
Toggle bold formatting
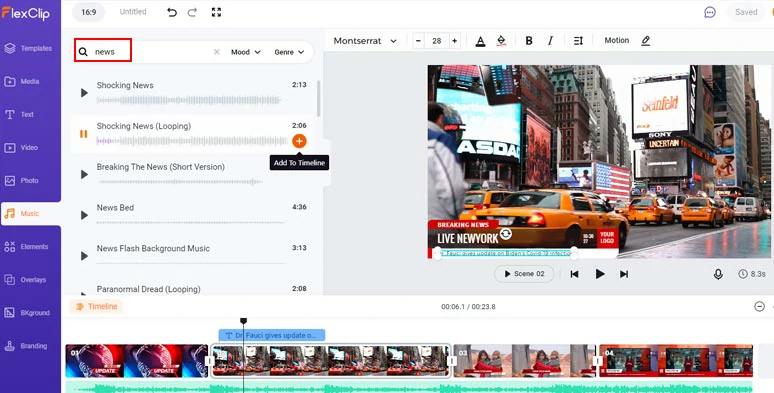click(529, 41)
